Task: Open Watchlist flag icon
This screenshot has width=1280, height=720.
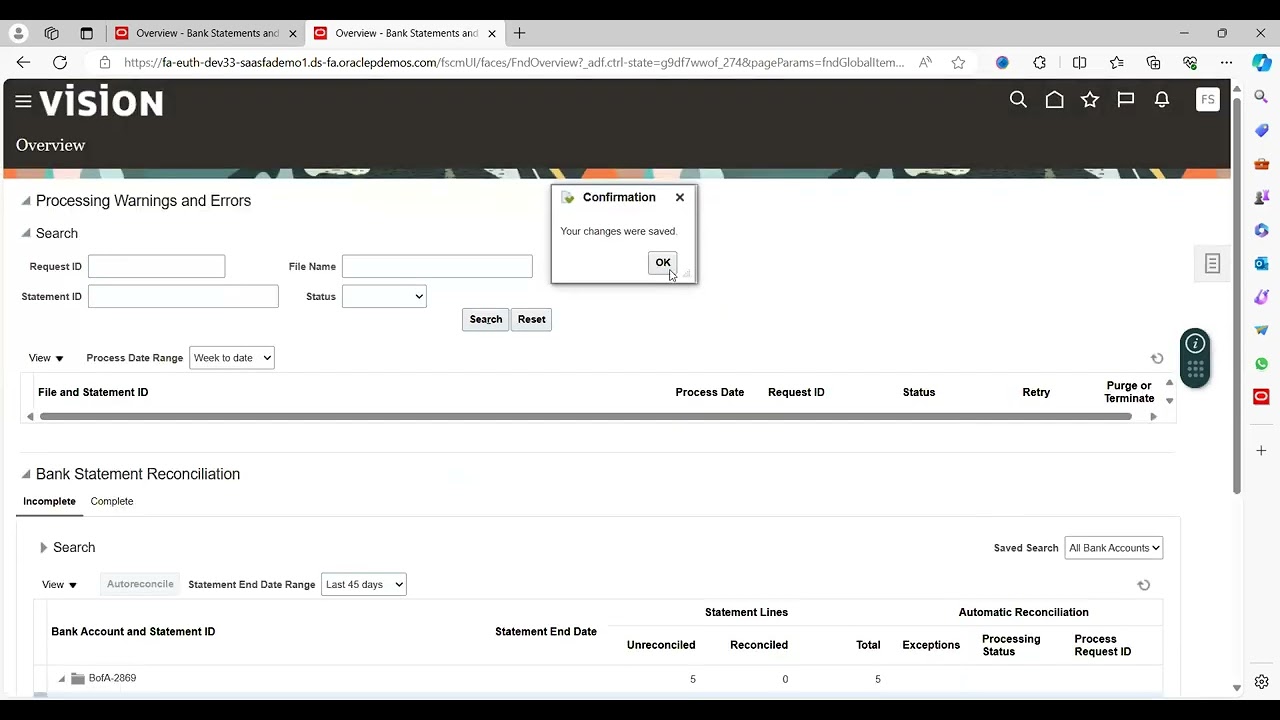Action: tap(1126, 100)
